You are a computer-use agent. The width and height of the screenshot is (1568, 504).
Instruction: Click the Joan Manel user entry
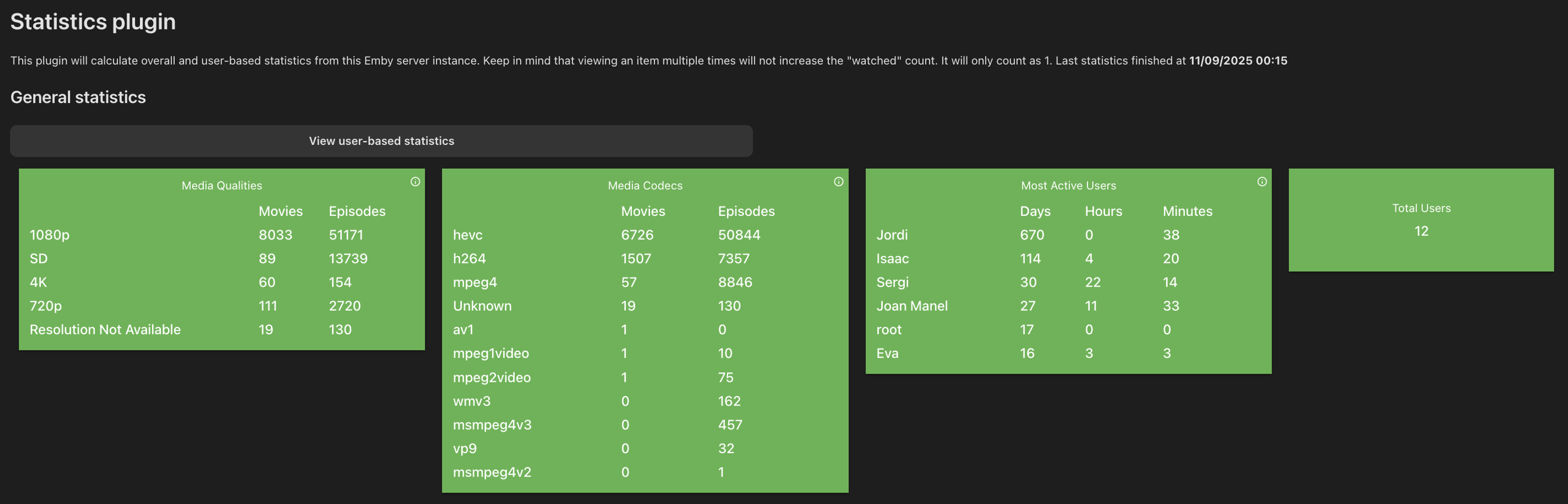click(x=912, y=306)
